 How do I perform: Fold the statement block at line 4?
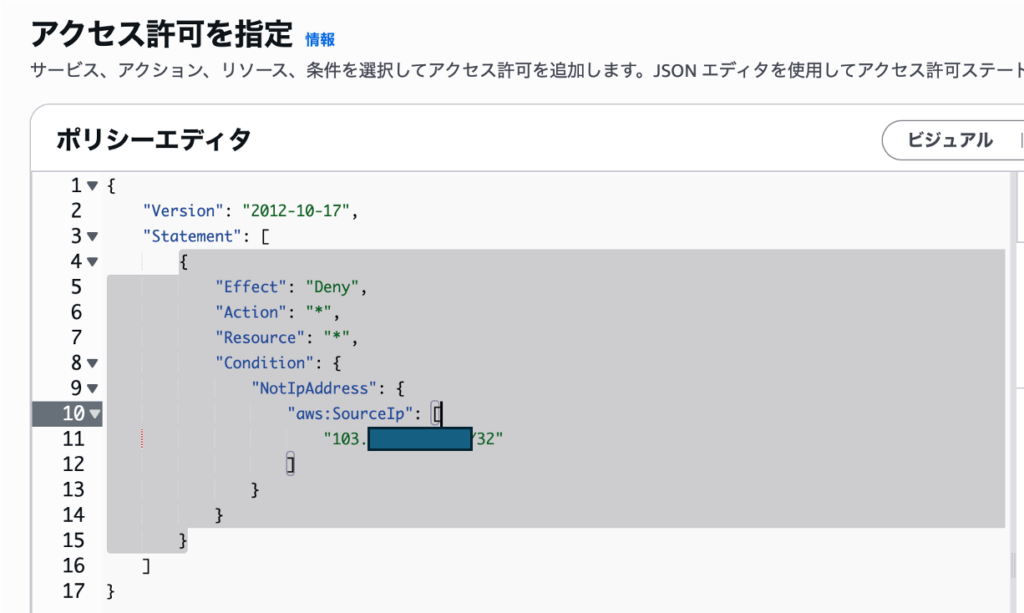tap(92, 262)
